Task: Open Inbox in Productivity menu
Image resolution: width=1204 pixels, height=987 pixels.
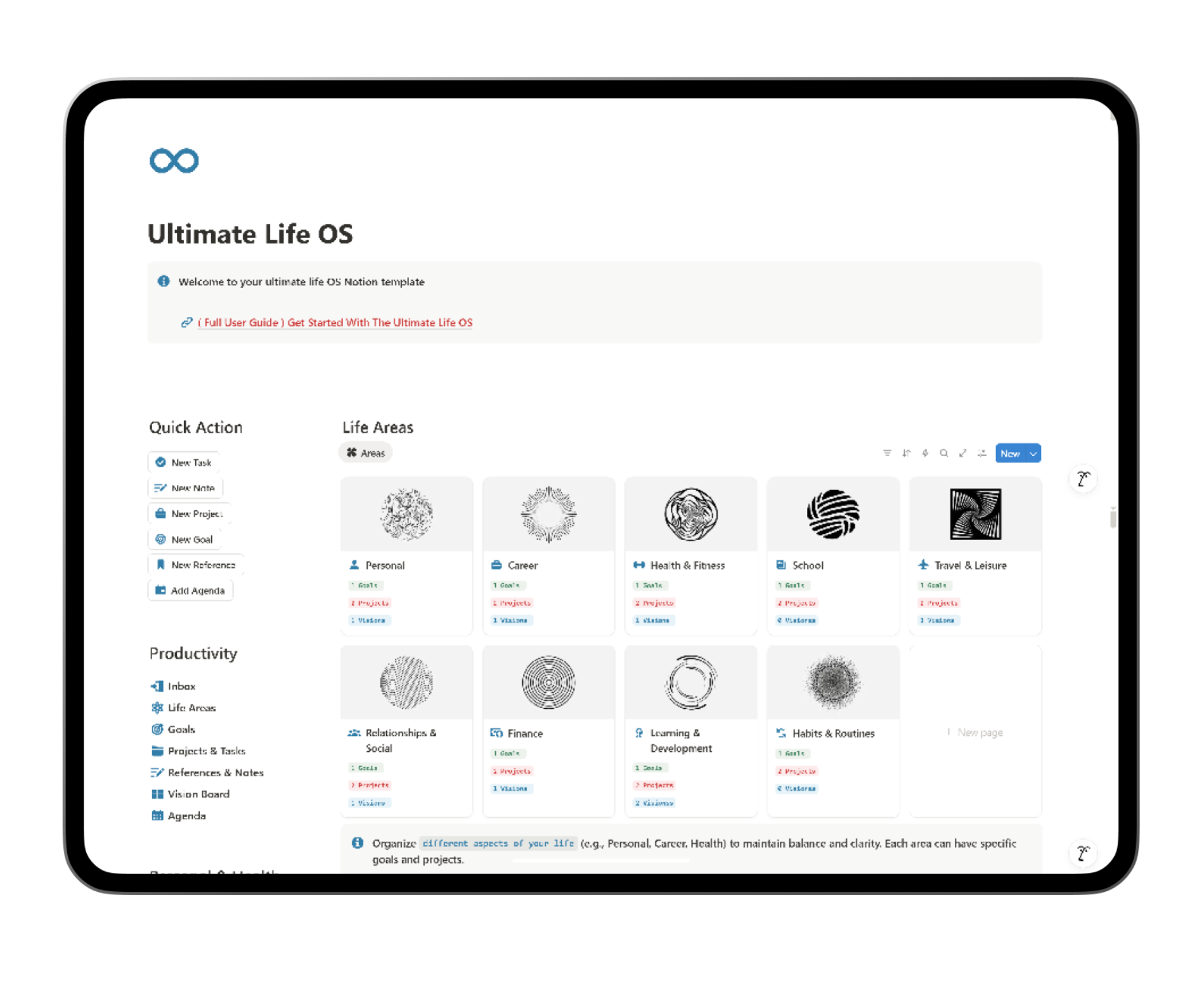Action: [x=181, y=687]
